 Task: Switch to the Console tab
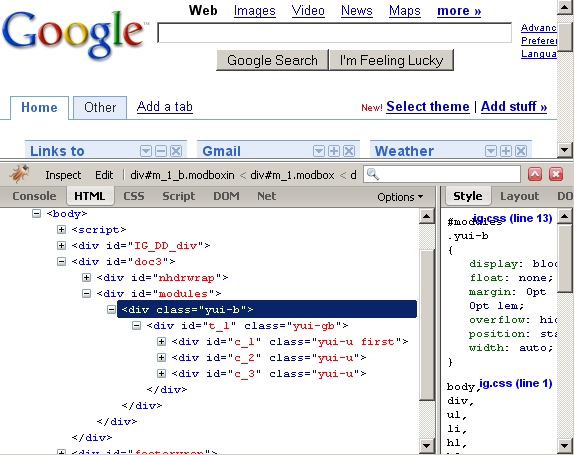pyautogui.click(x=34, y=196)
